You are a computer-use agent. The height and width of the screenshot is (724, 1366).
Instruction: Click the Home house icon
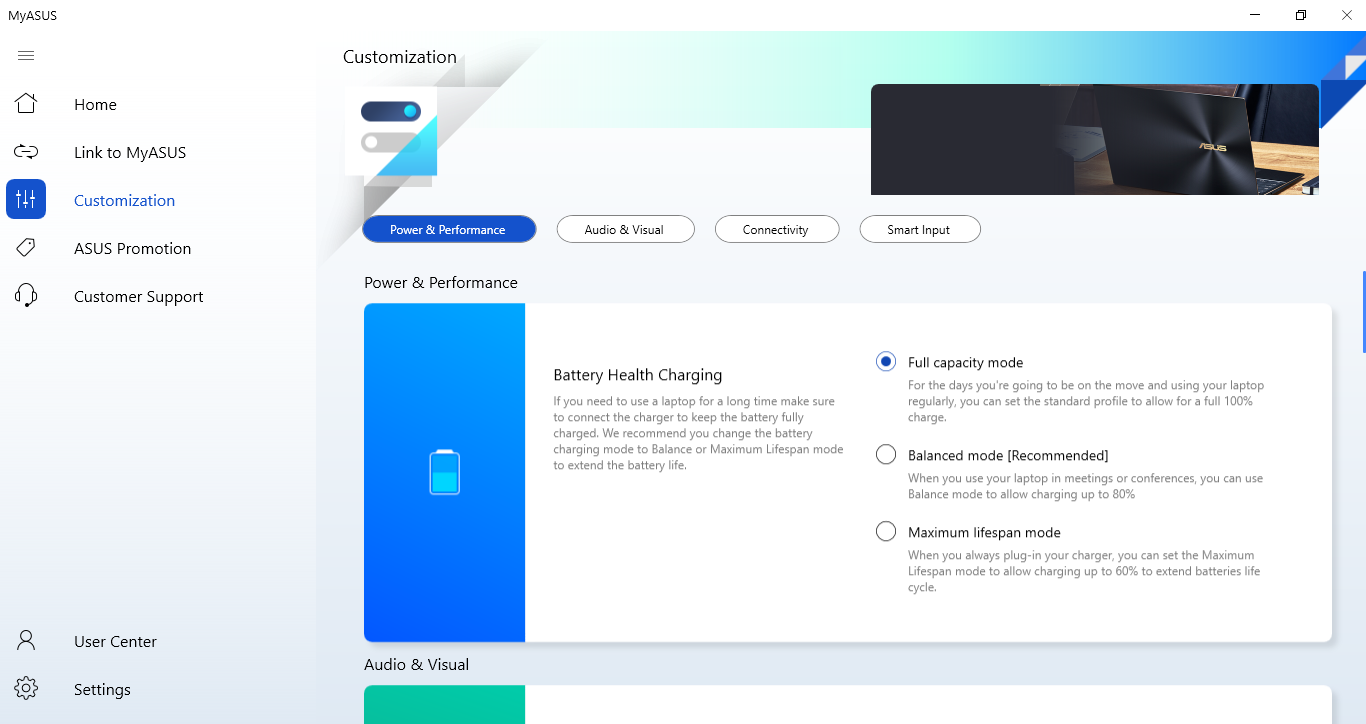(x=26, y=104)
